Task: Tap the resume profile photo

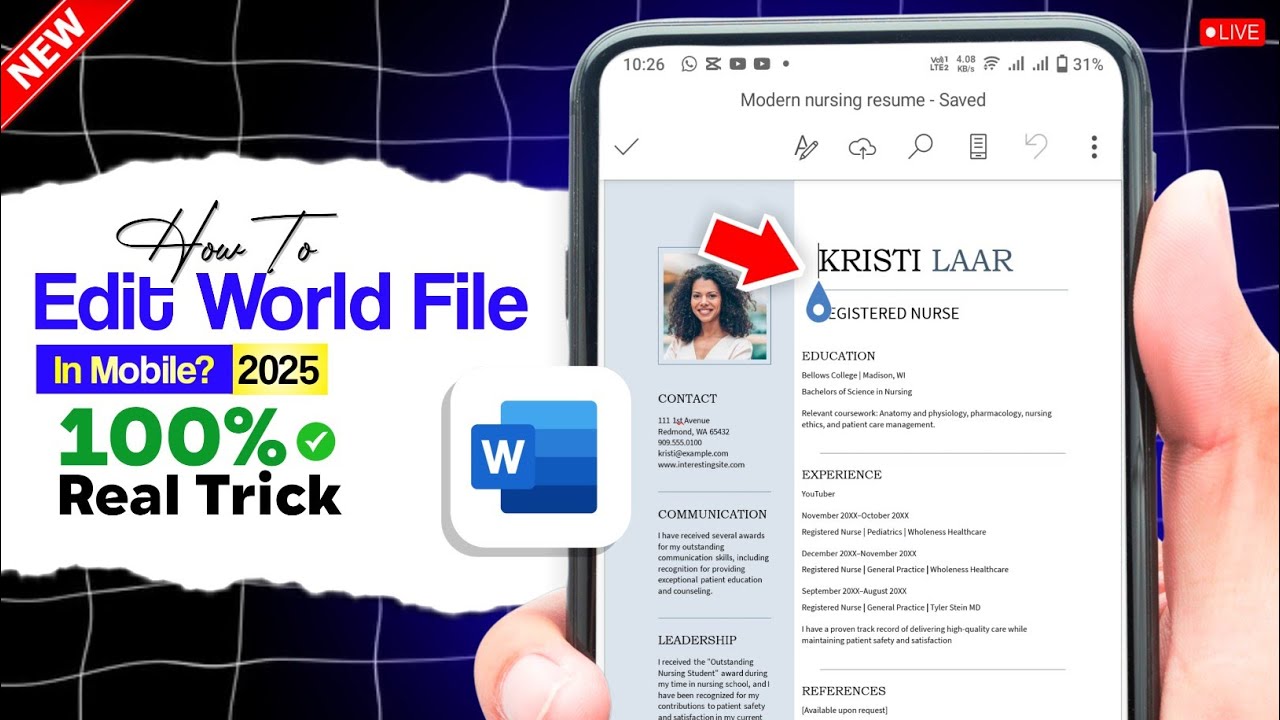Action: [713, 305]
